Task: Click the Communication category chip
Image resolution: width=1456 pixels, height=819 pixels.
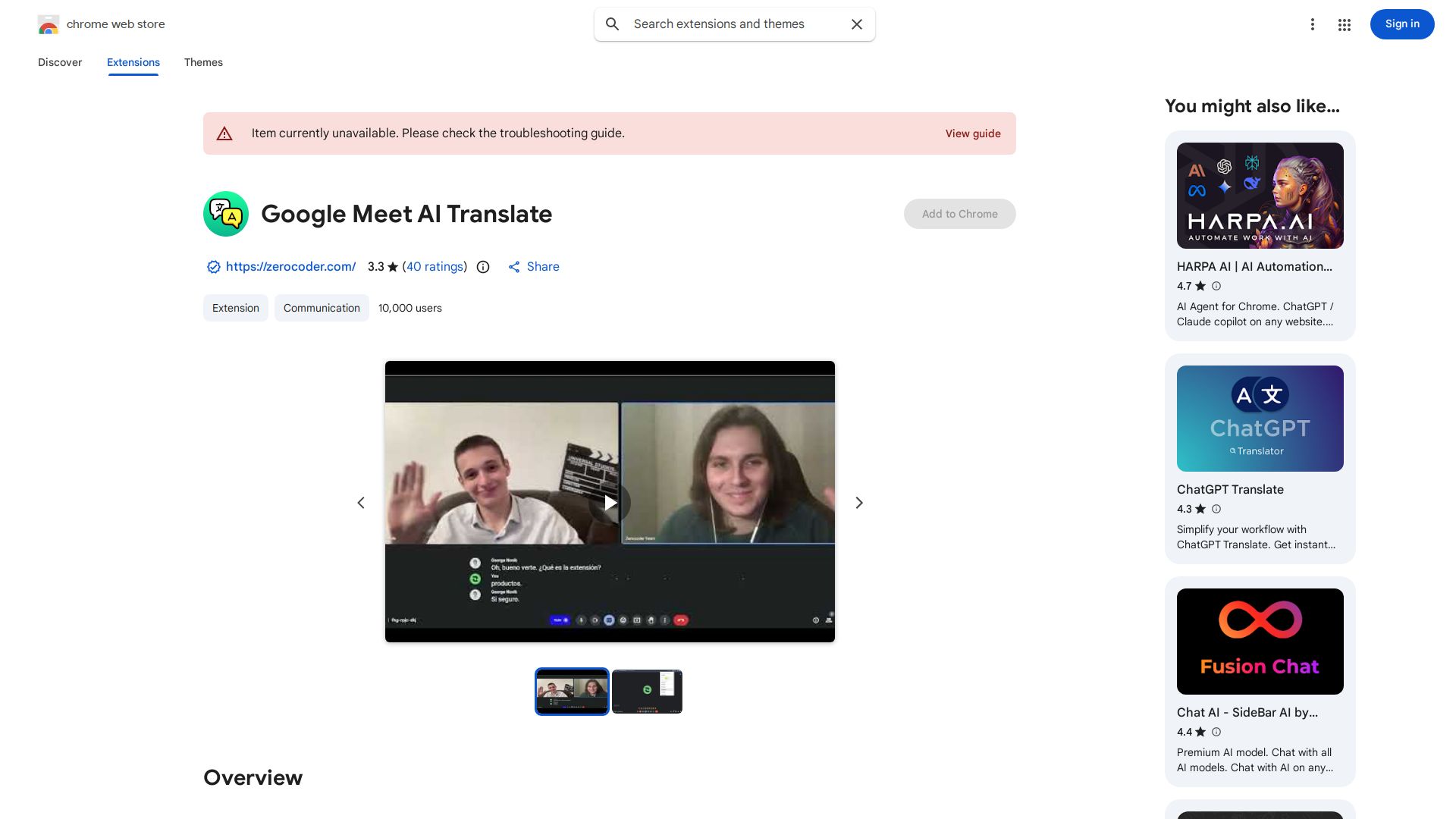Action: [322, 308]
